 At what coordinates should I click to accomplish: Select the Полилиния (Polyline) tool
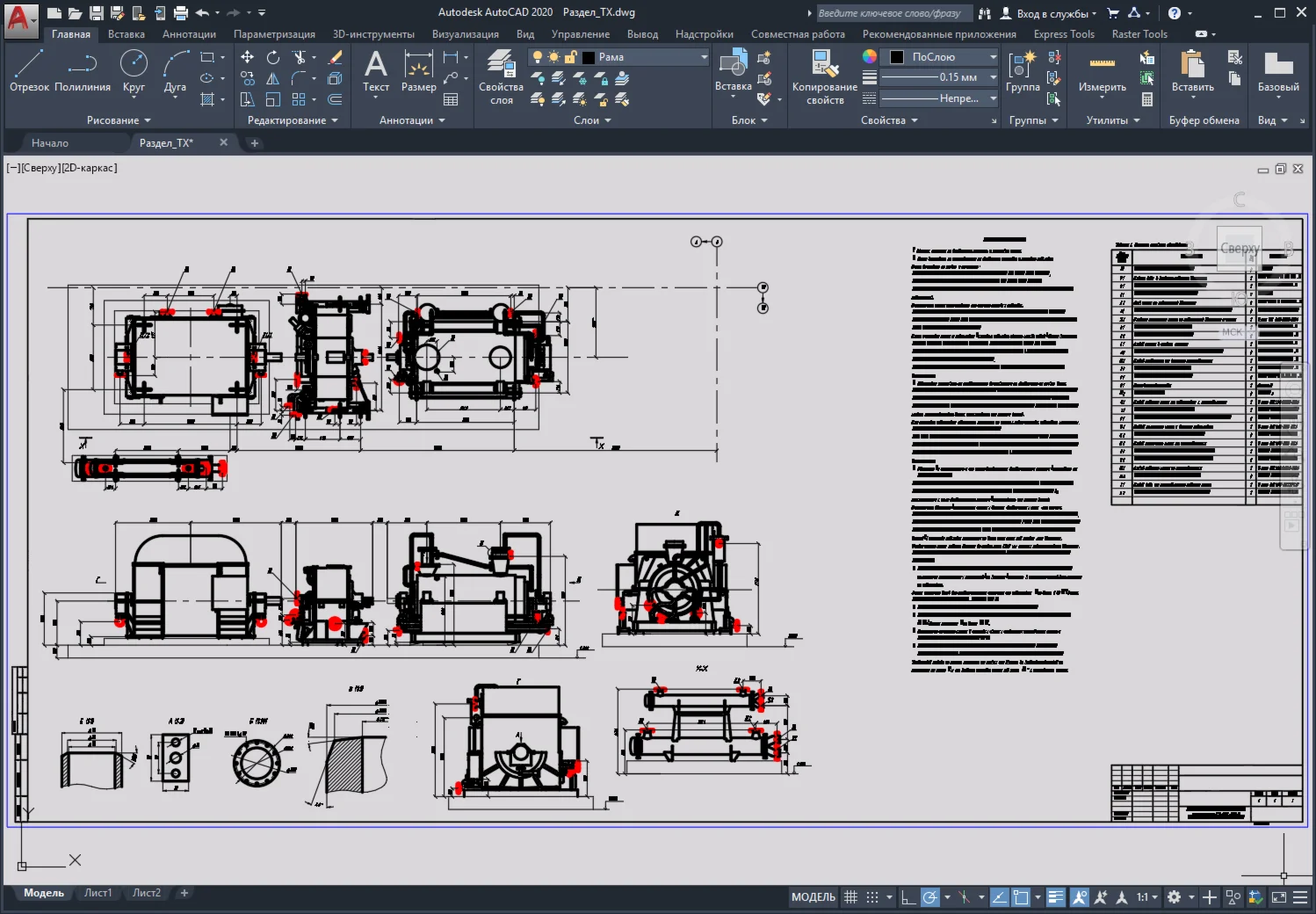(83, 70)
